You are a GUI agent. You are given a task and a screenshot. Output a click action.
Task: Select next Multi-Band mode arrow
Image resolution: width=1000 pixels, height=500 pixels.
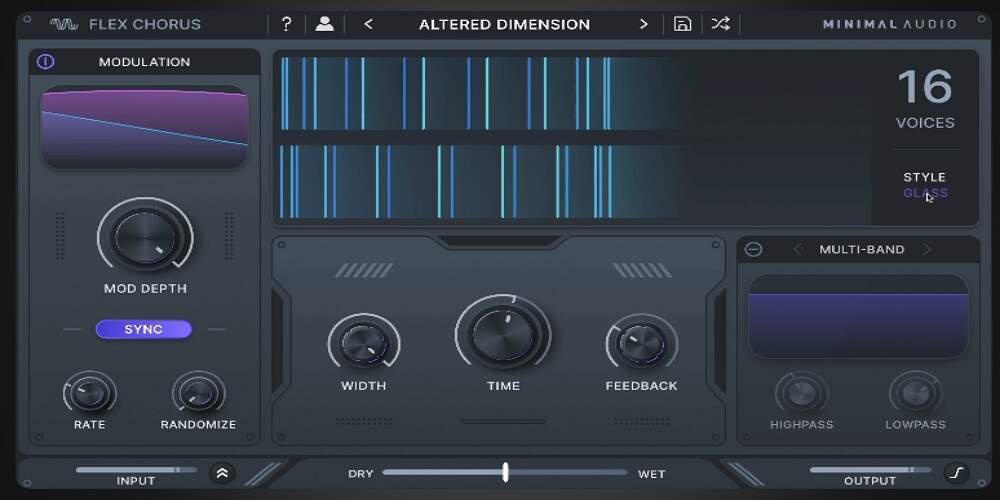(x=927, y=249)
